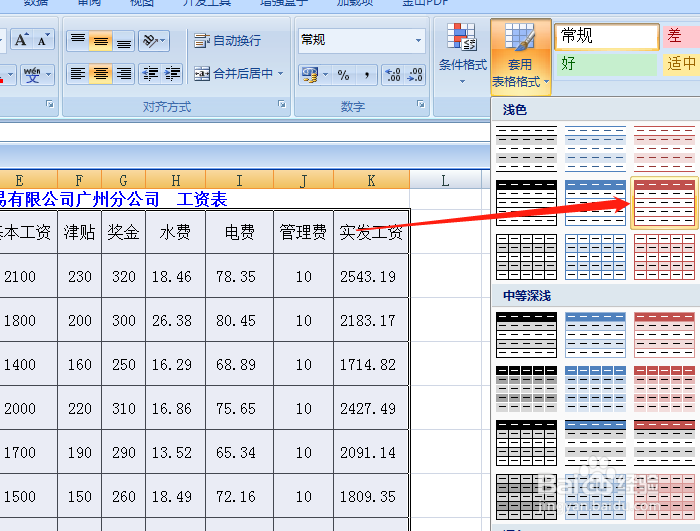This screenshot has height=531, width=700.
Task: Select bottom vertical alignment
Action: point(124,41)
